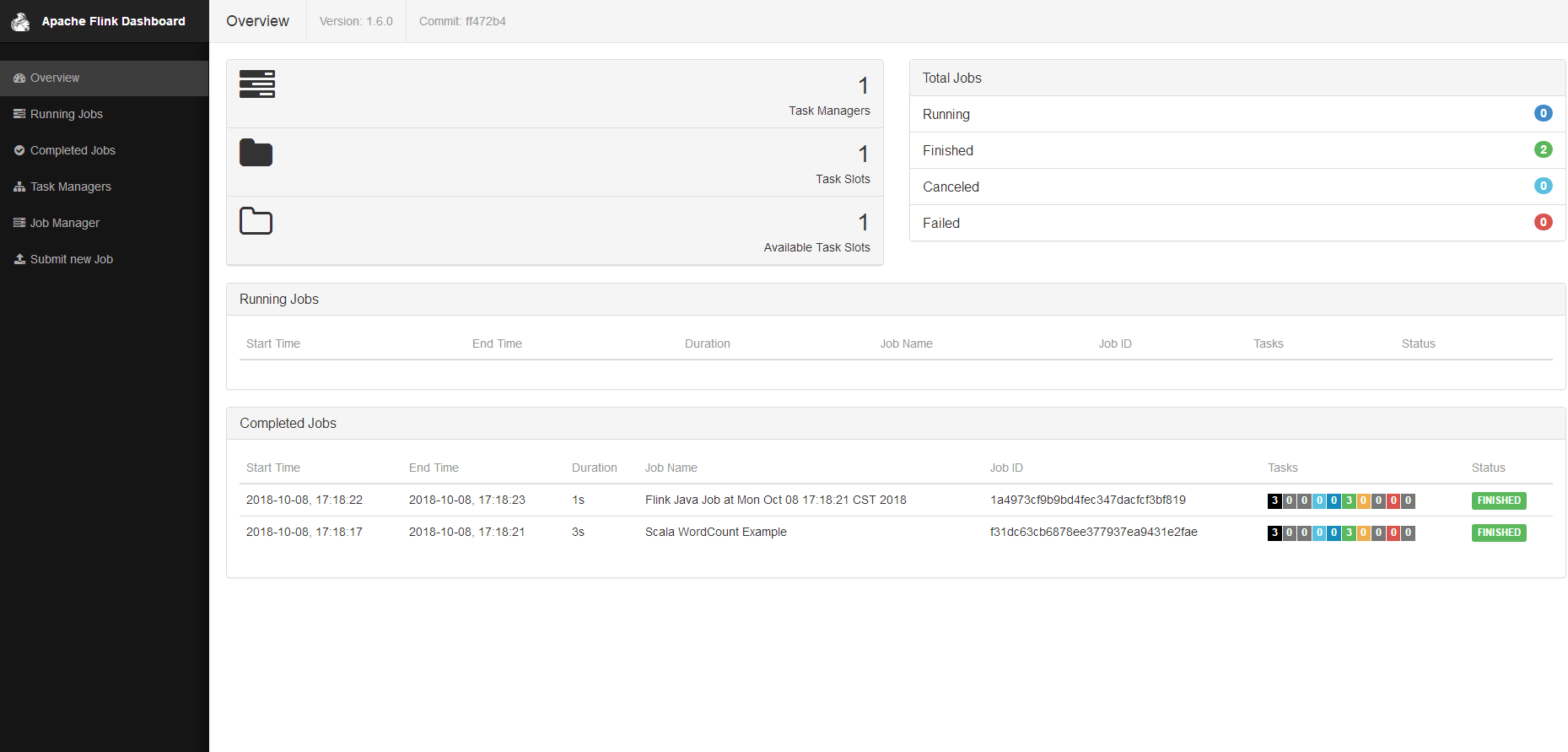Click the Overview dashboard icon in sidebar
This screenshot has height=752, width=1568.
tap(19, 78)
